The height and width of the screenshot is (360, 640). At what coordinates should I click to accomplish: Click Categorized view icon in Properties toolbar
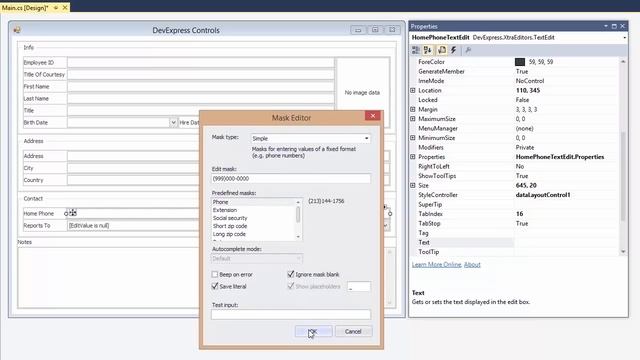pos(416,50)
